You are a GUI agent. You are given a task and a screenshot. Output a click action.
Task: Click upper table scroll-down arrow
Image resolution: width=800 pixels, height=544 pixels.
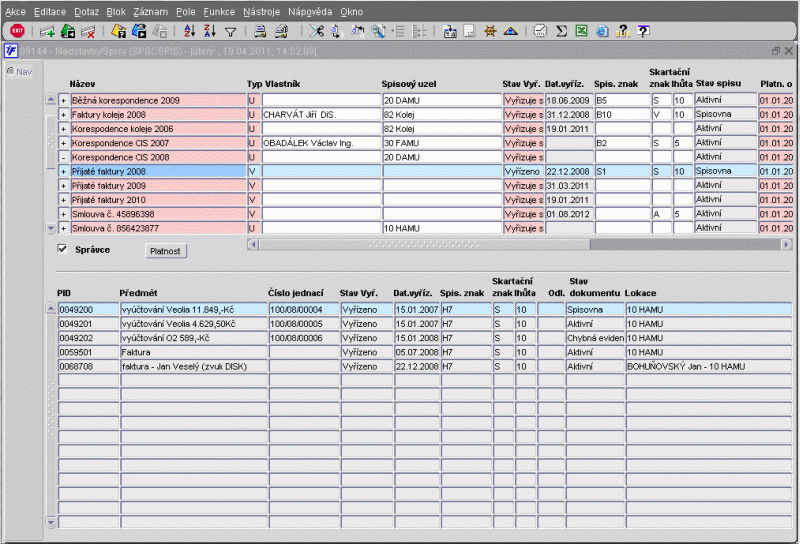[x=51, y=229]
